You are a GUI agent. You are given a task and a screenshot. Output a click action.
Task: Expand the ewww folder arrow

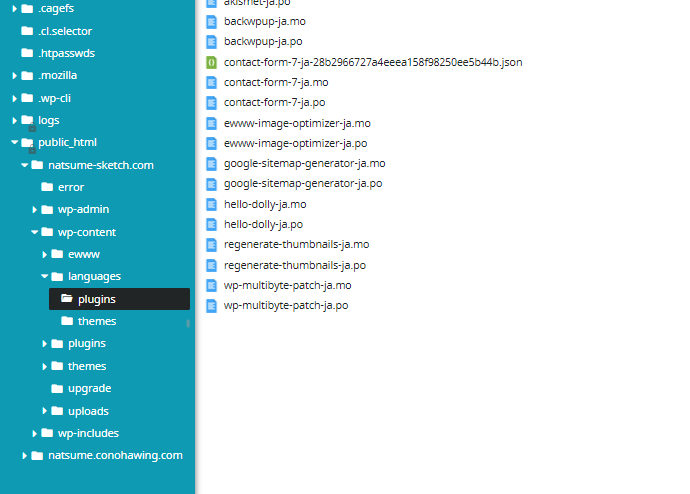coord(44,254)
